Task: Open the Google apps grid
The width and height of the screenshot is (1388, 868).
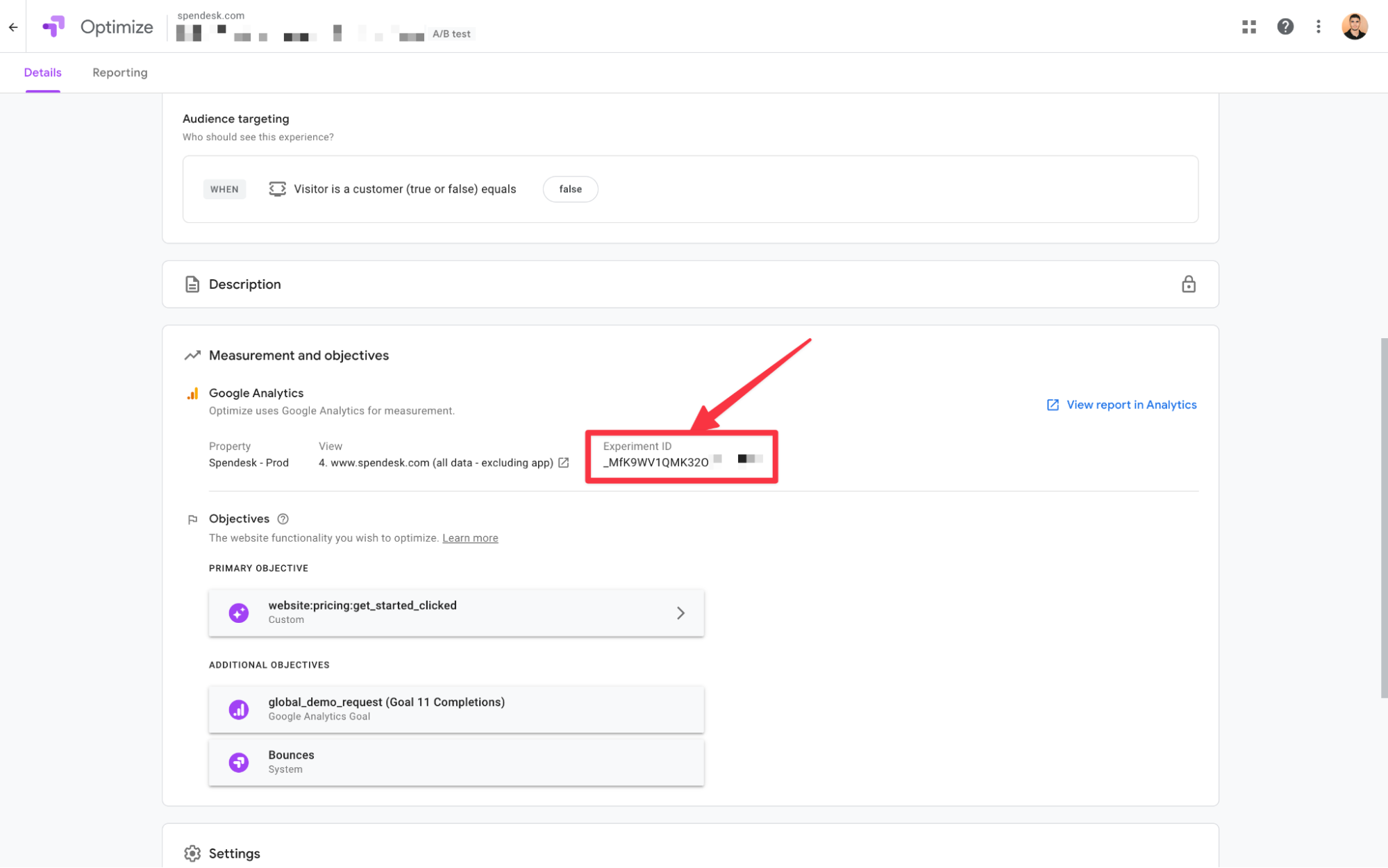Action: tap(1248, 27)
